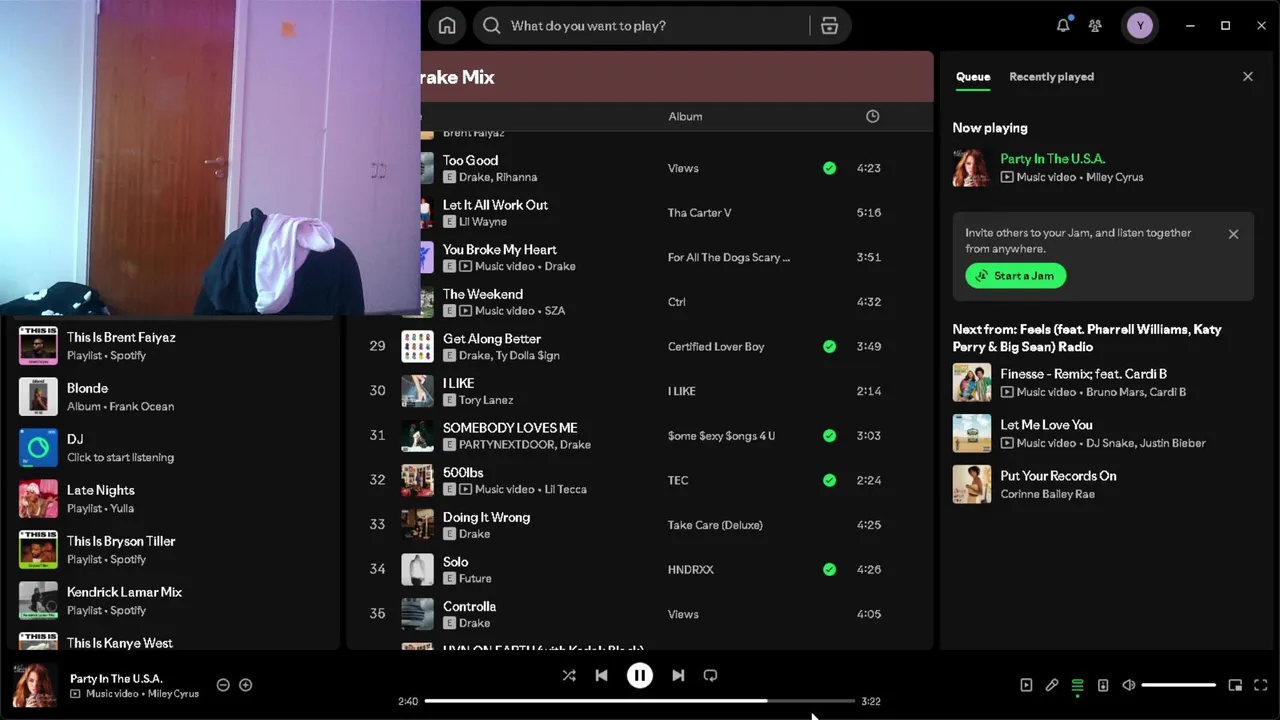The height and width of the screenshot is (720, 1280).
Task: Toggle the Queue icon in player bar
Action: coord(1077,685)
